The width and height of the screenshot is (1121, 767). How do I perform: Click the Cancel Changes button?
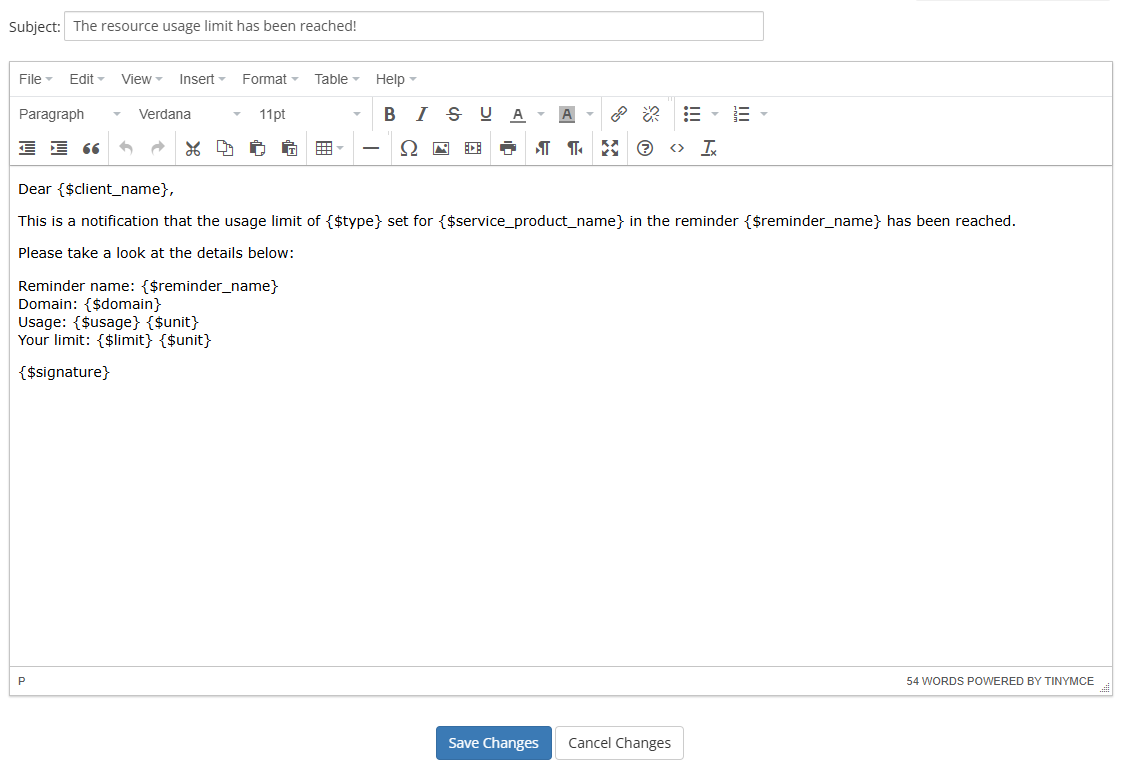pos(619,743)
